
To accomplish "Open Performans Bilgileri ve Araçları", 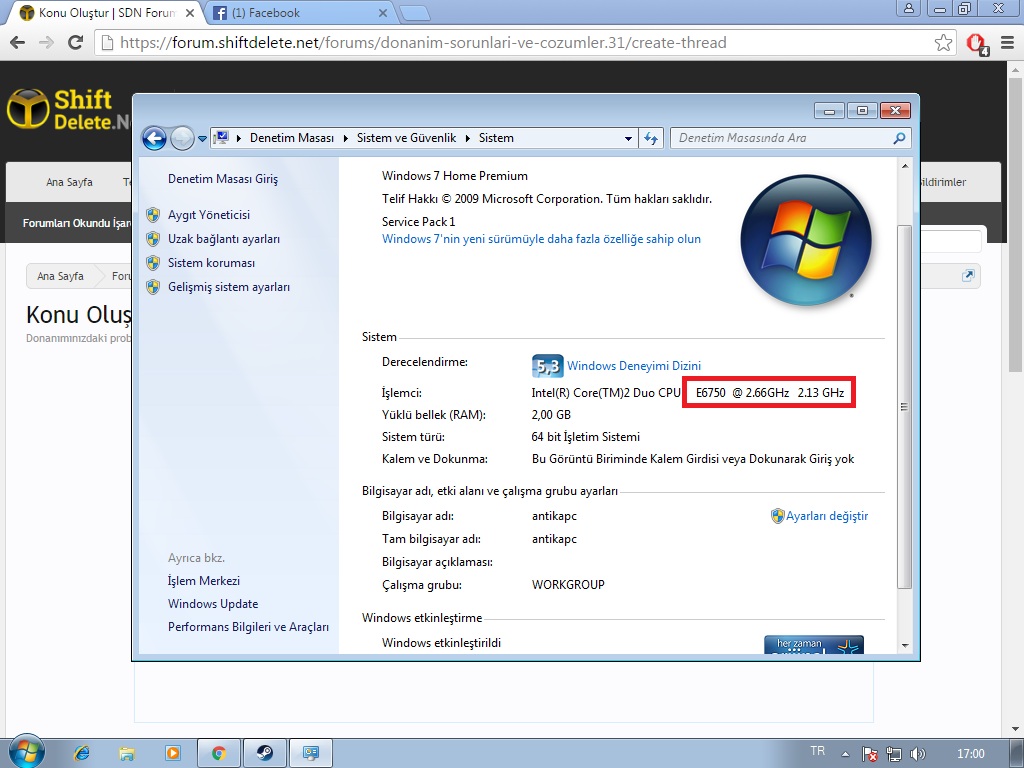I will pyautogui.click(x=248, y=627).
